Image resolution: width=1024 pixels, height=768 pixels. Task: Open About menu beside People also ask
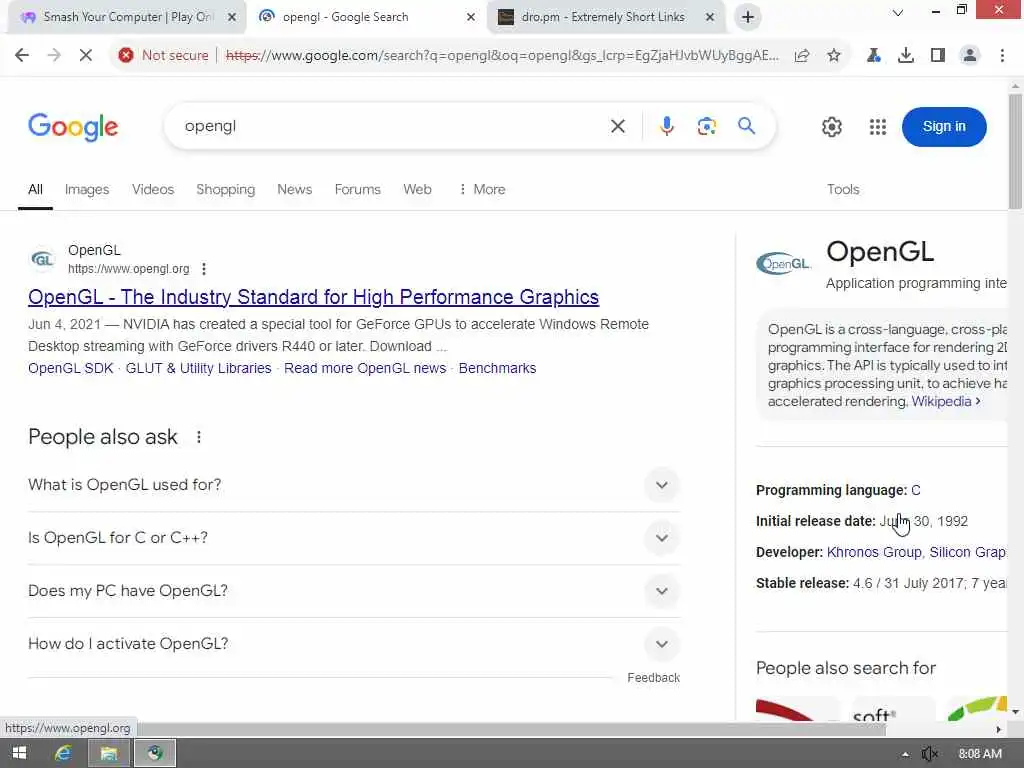(199, 437)
